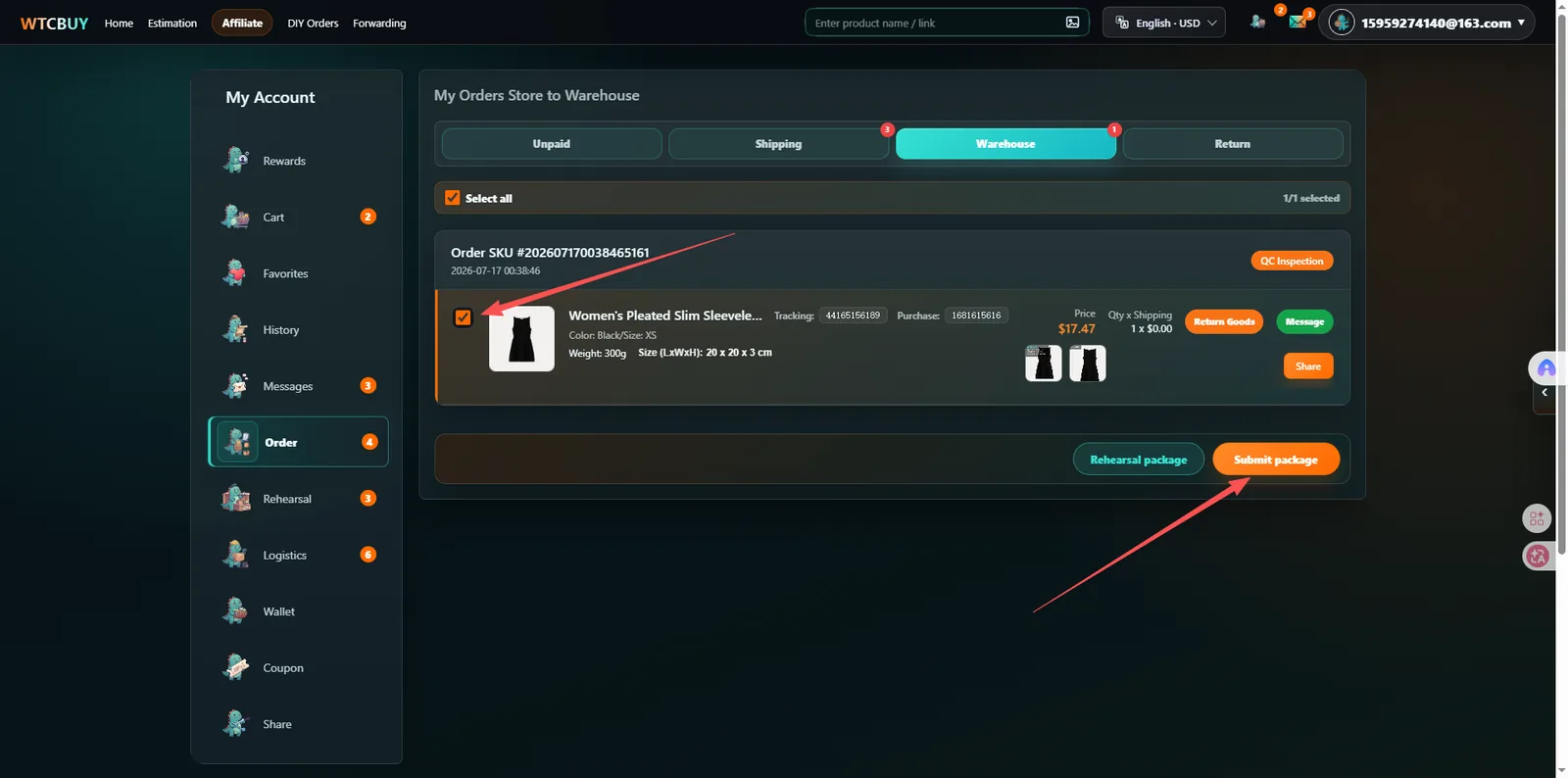Go to the Estimation page
1568x778 pixels.
coord(172,23)
